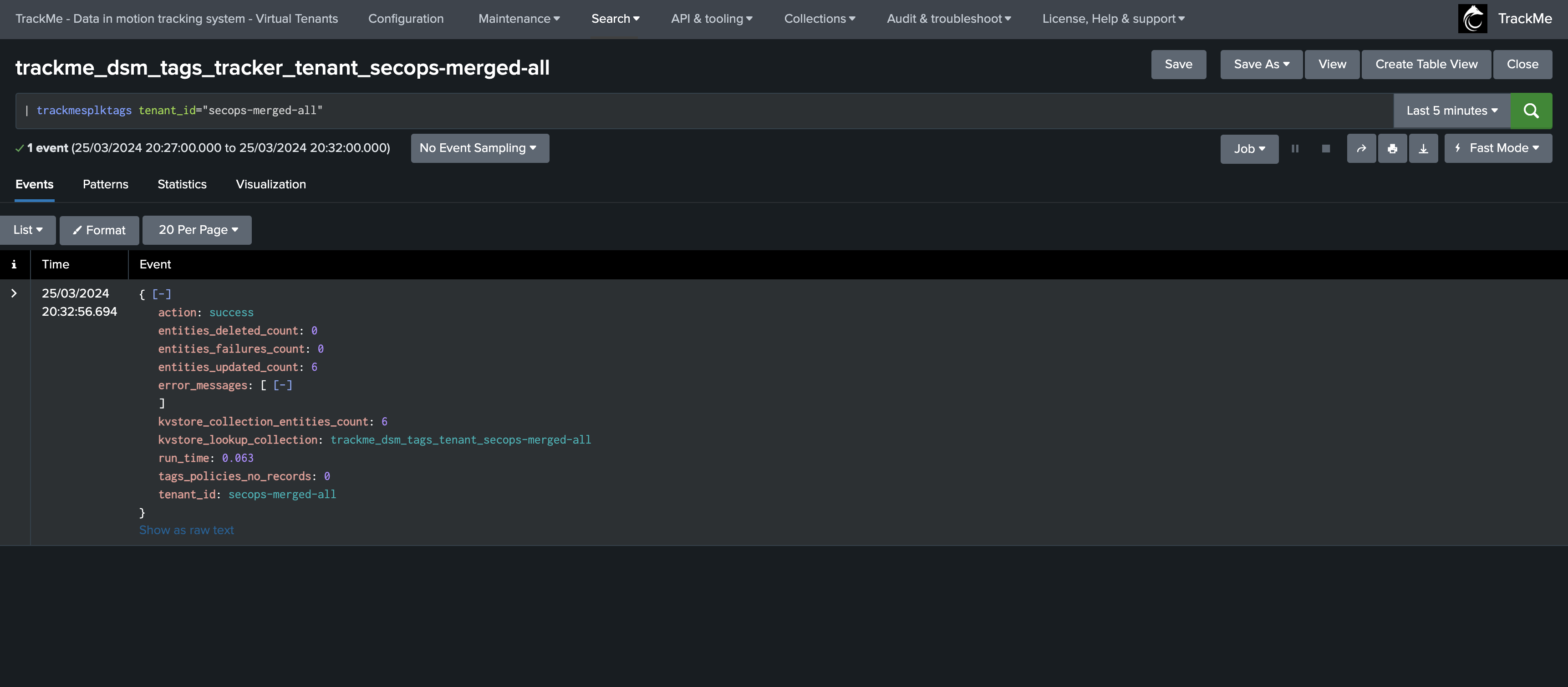Collapse the error_messages array toggle

point(282,385)
